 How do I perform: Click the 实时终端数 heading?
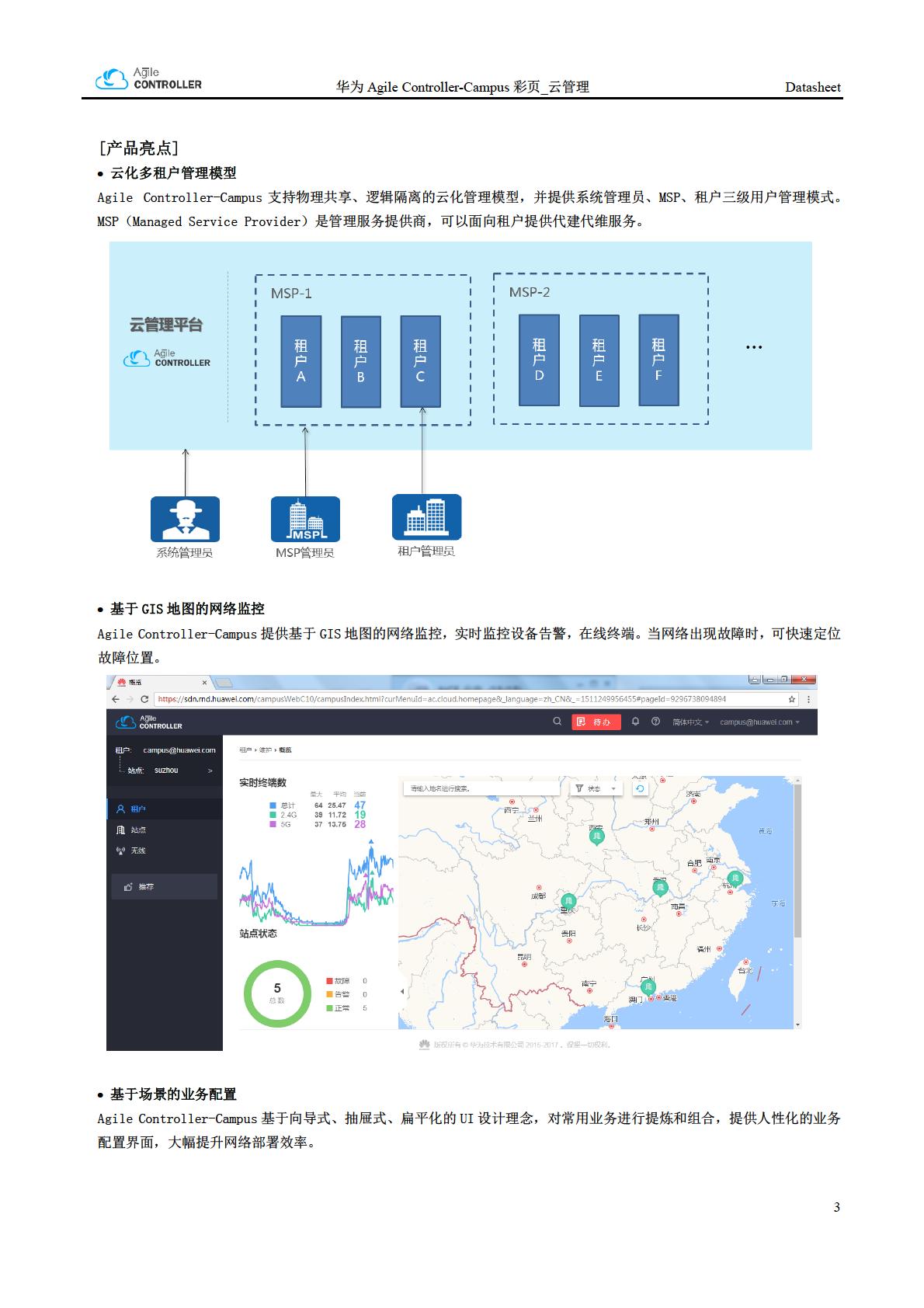(x=262, y=782)
